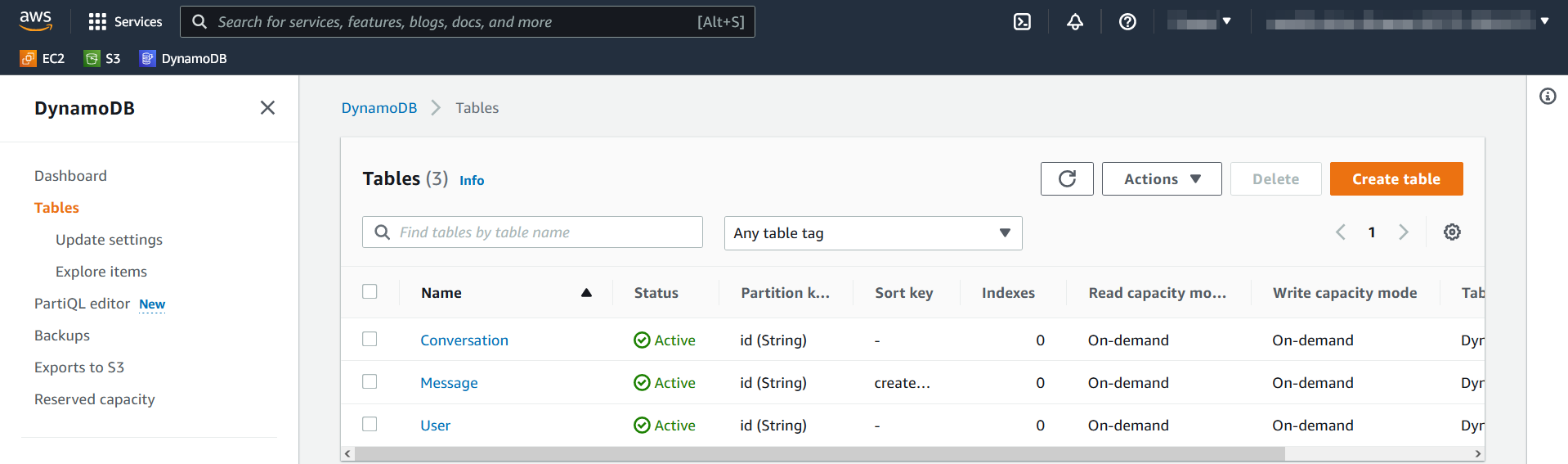The image size is (1568, 464).
Task: Click the Delete button
Action: click(1275, 178)
